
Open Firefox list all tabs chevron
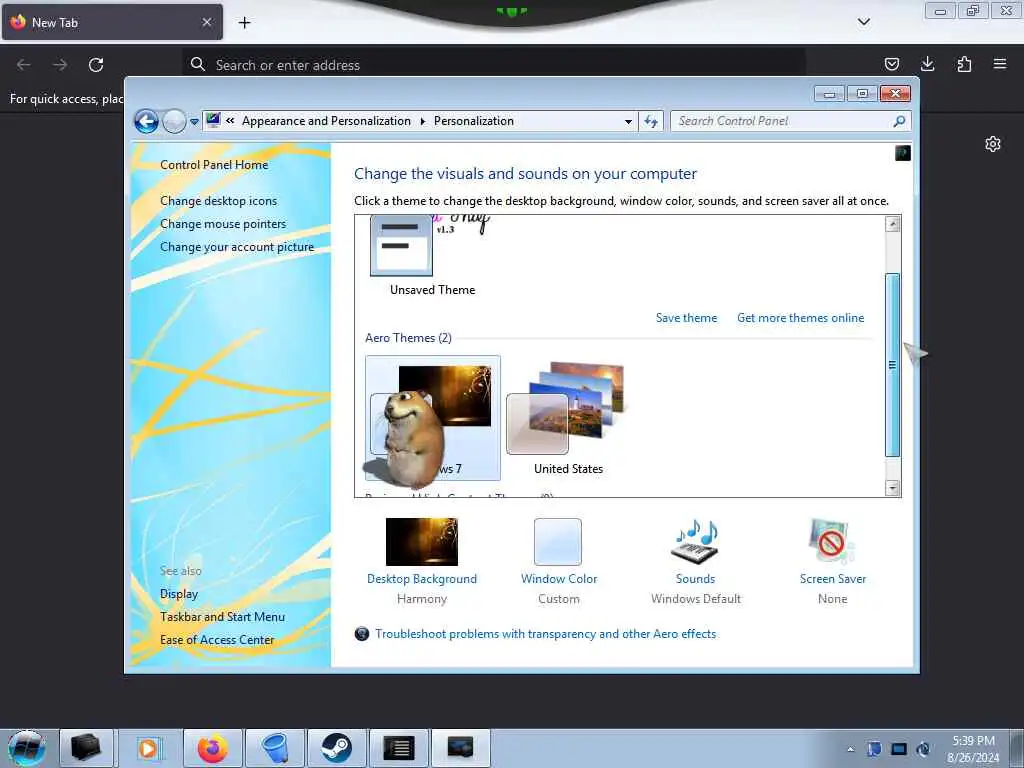point(863,22)
